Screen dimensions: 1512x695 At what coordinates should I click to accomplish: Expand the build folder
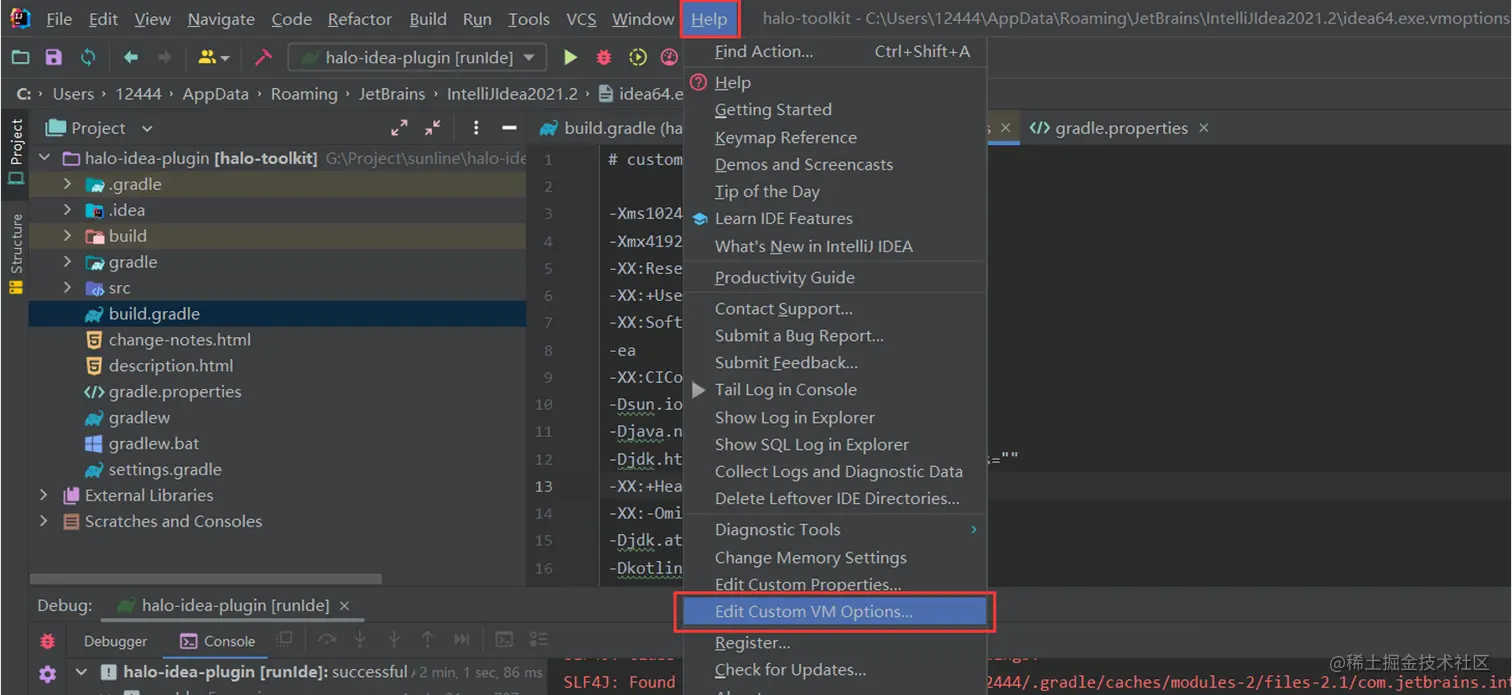pyautogui.click(x=67, y=236)
